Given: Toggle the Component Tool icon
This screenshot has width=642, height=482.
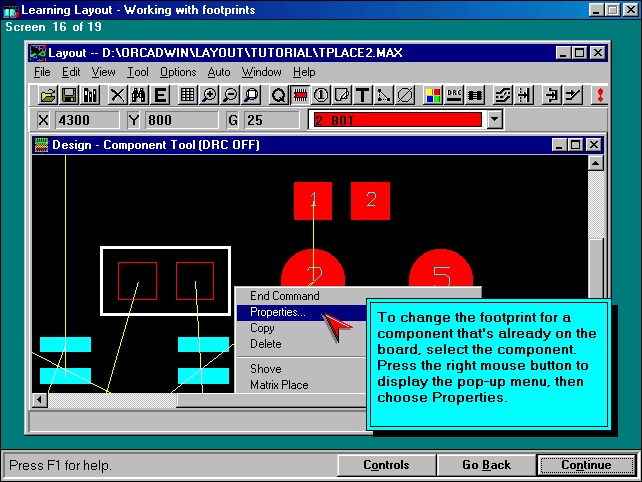Looking at the screenshot, I should (299, 95).
